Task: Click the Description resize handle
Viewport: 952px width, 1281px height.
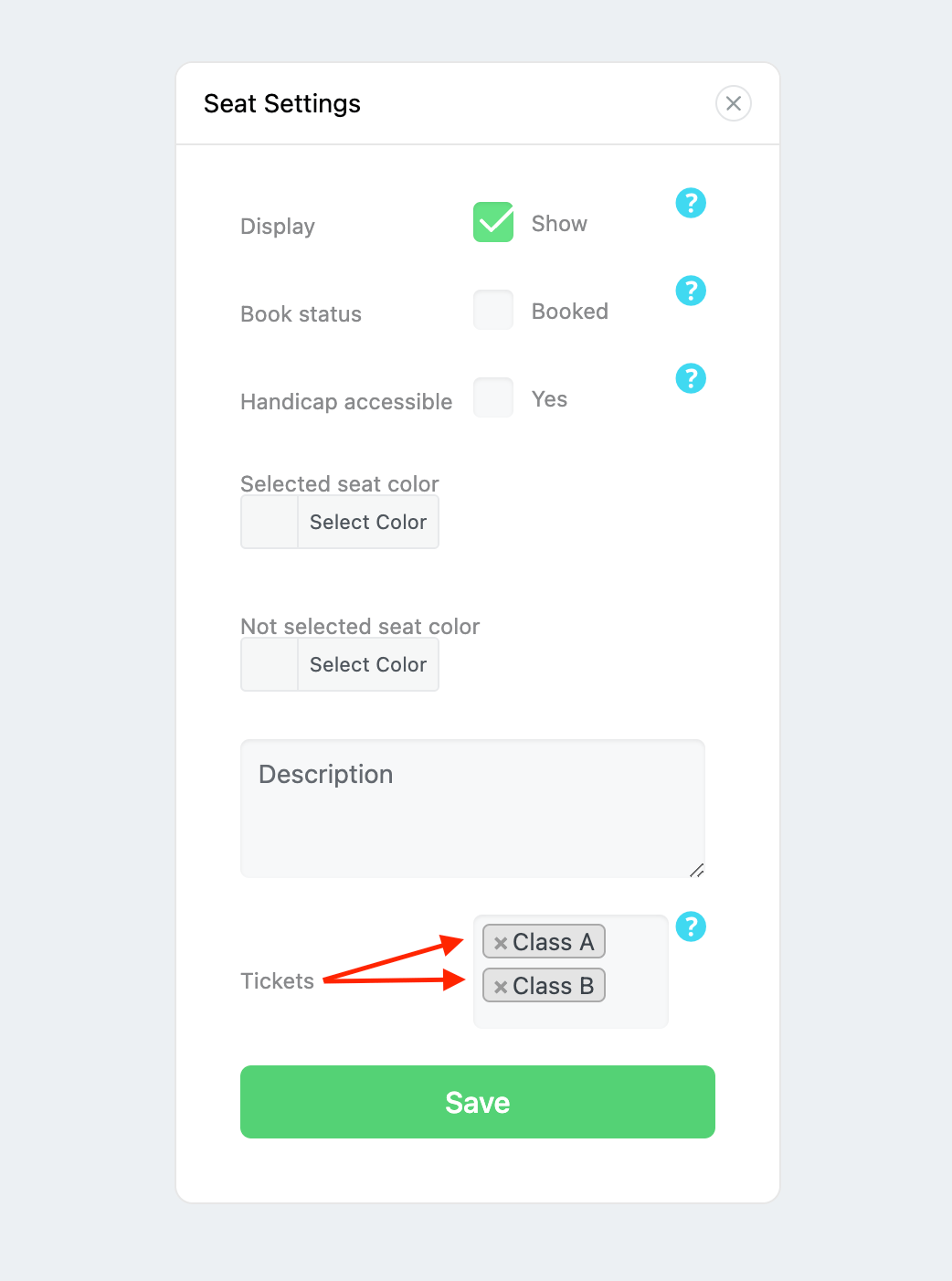Action: [x=696, y=870]
